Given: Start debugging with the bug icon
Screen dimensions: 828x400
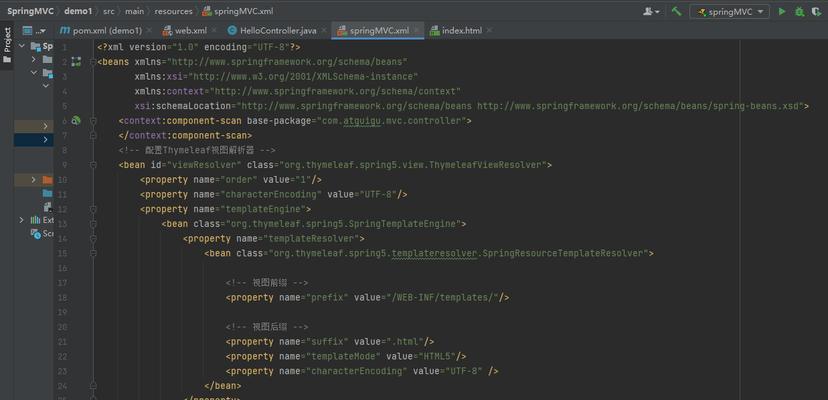Looking at the screenshot, I should click(800, 11).
